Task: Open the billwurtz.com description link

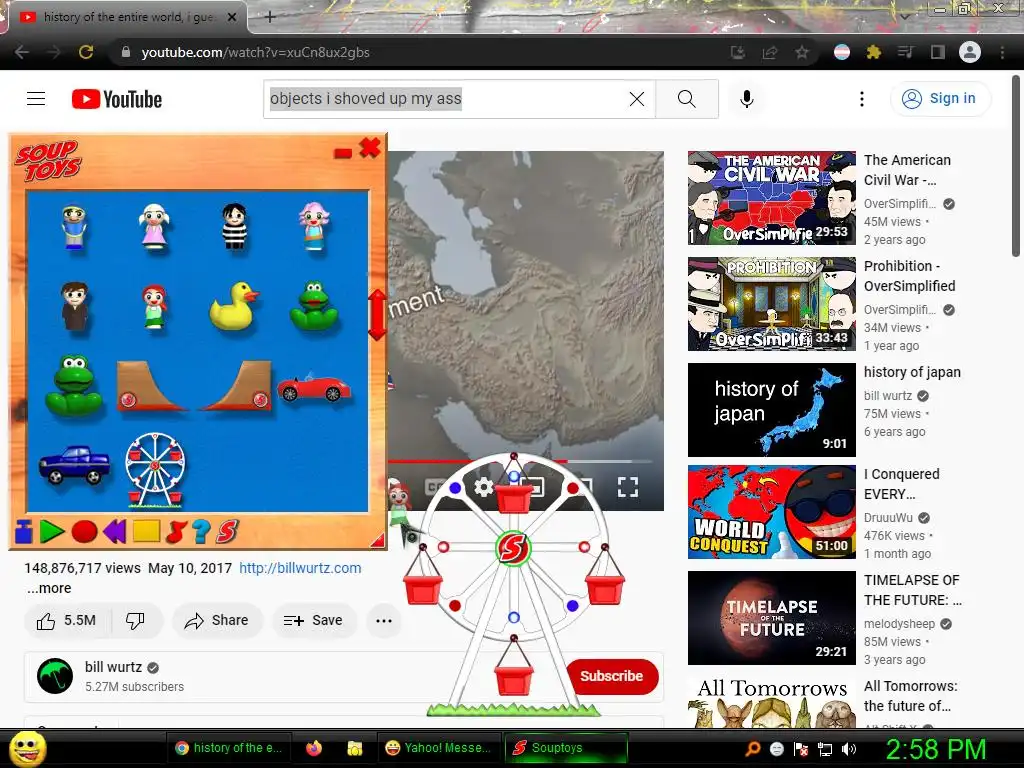Action: (300, 568)
